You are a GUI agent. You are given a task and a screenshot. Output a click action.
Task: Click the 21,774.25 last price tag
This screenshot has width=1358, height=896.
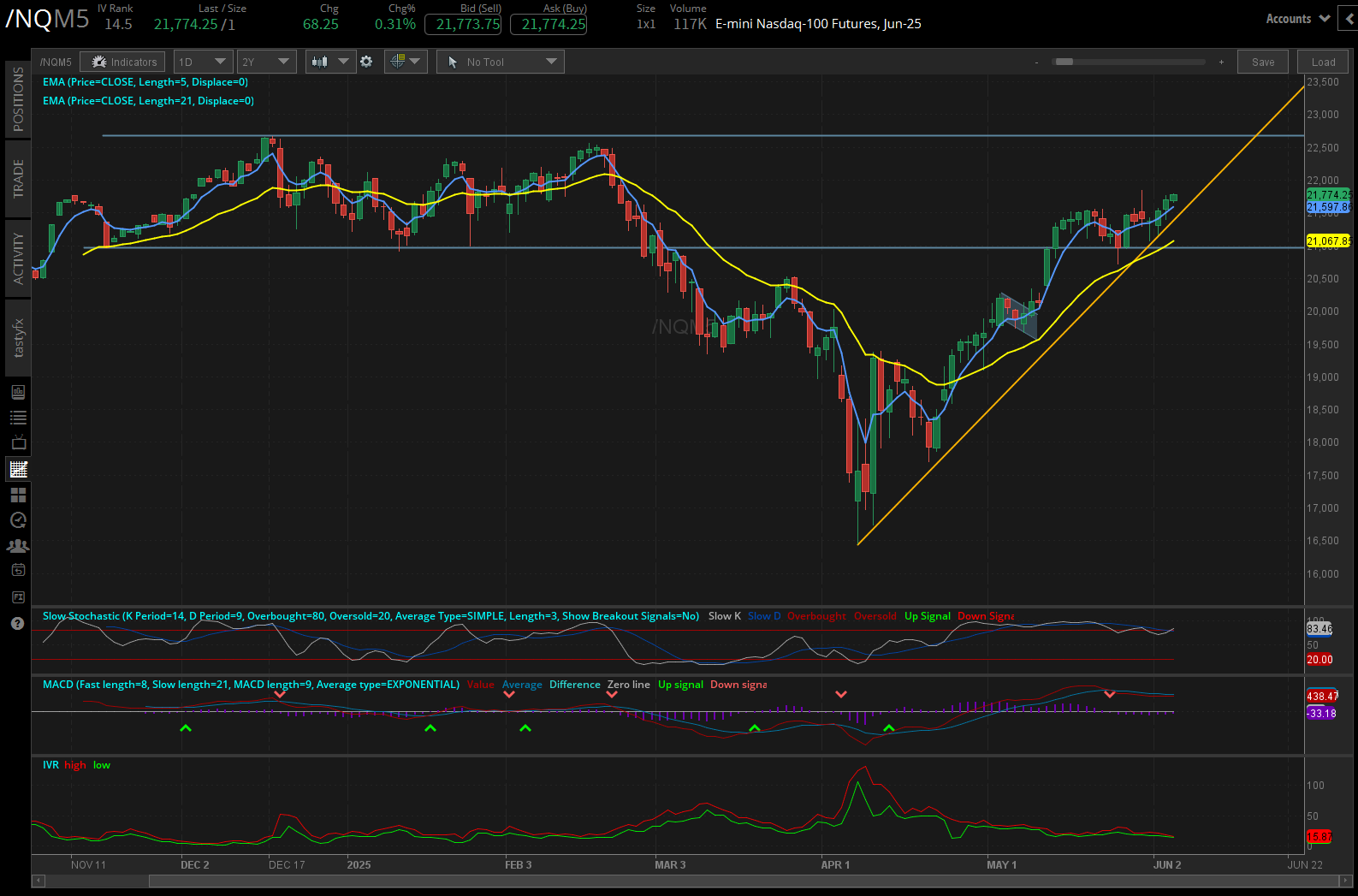[1328, 195]
